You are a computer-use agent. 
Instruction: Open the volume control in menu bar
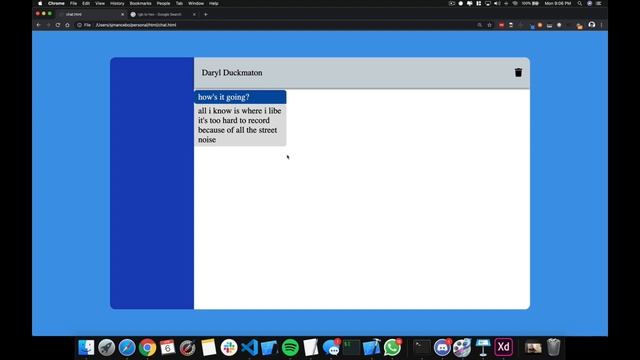coord(497,3)
